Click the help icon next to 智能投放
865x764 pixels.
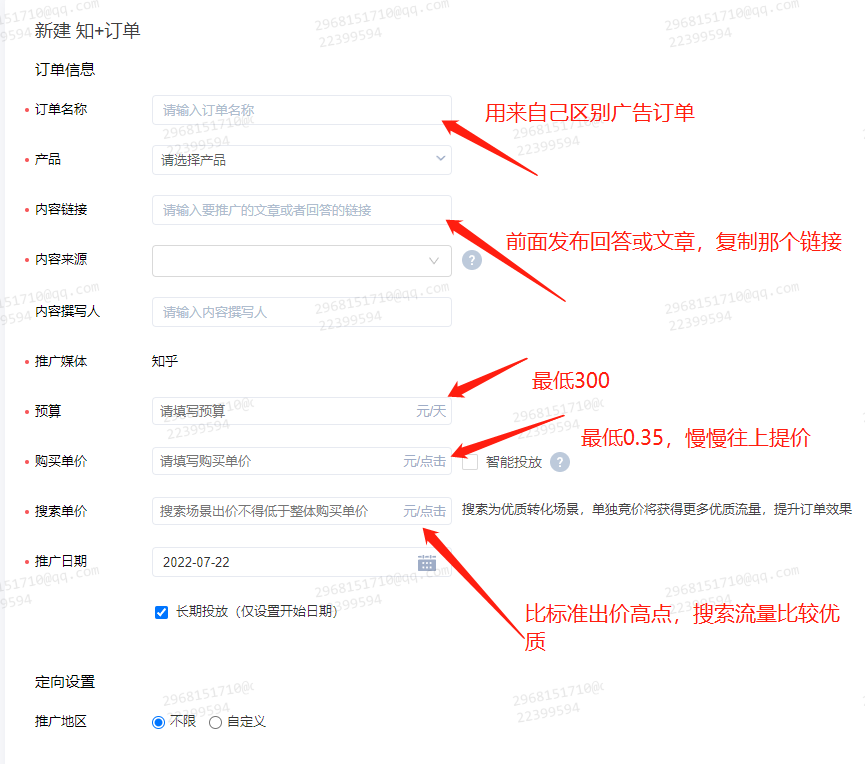560,462
